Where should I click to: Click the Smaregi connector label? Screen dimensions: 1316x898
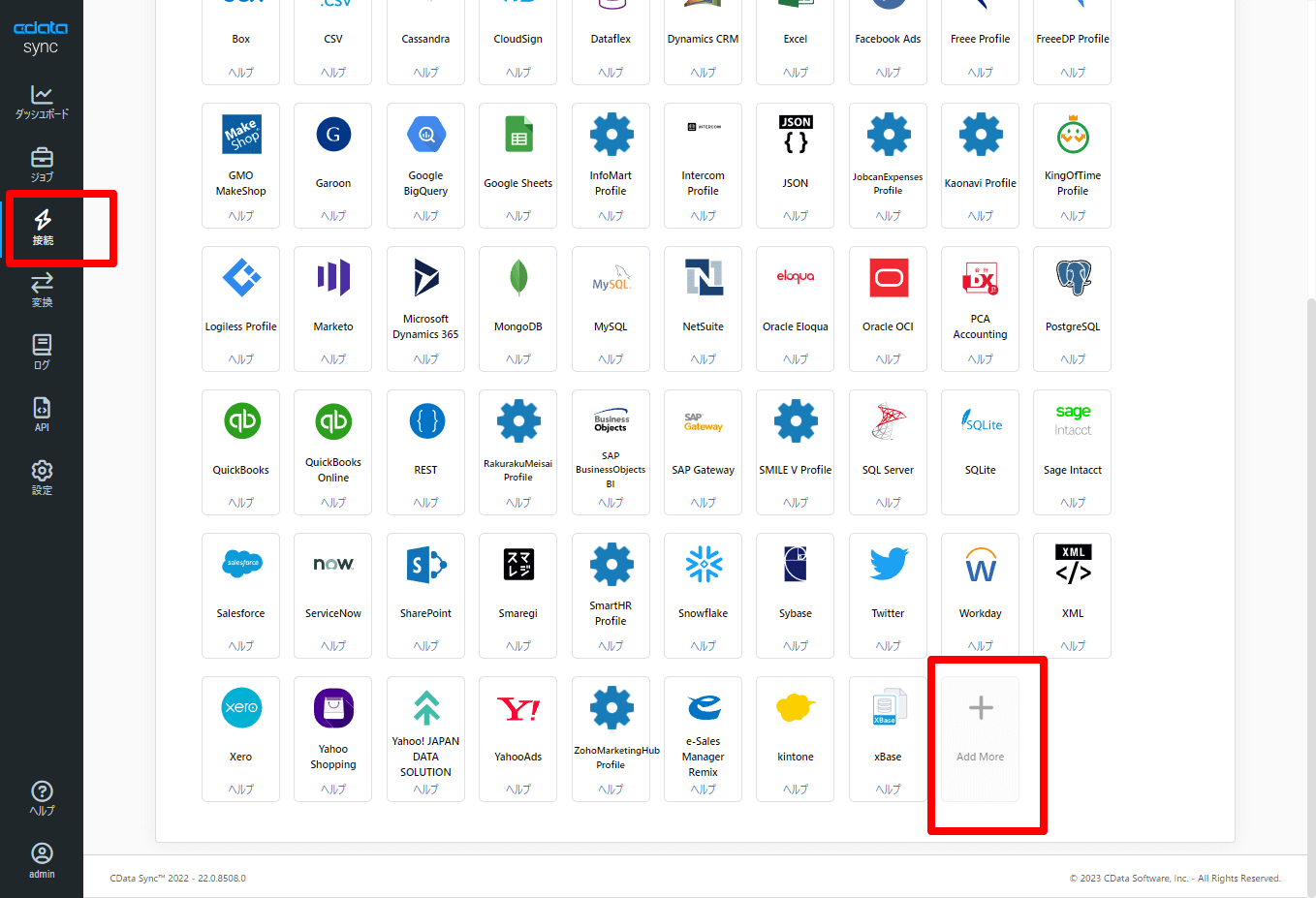(518, 614)
